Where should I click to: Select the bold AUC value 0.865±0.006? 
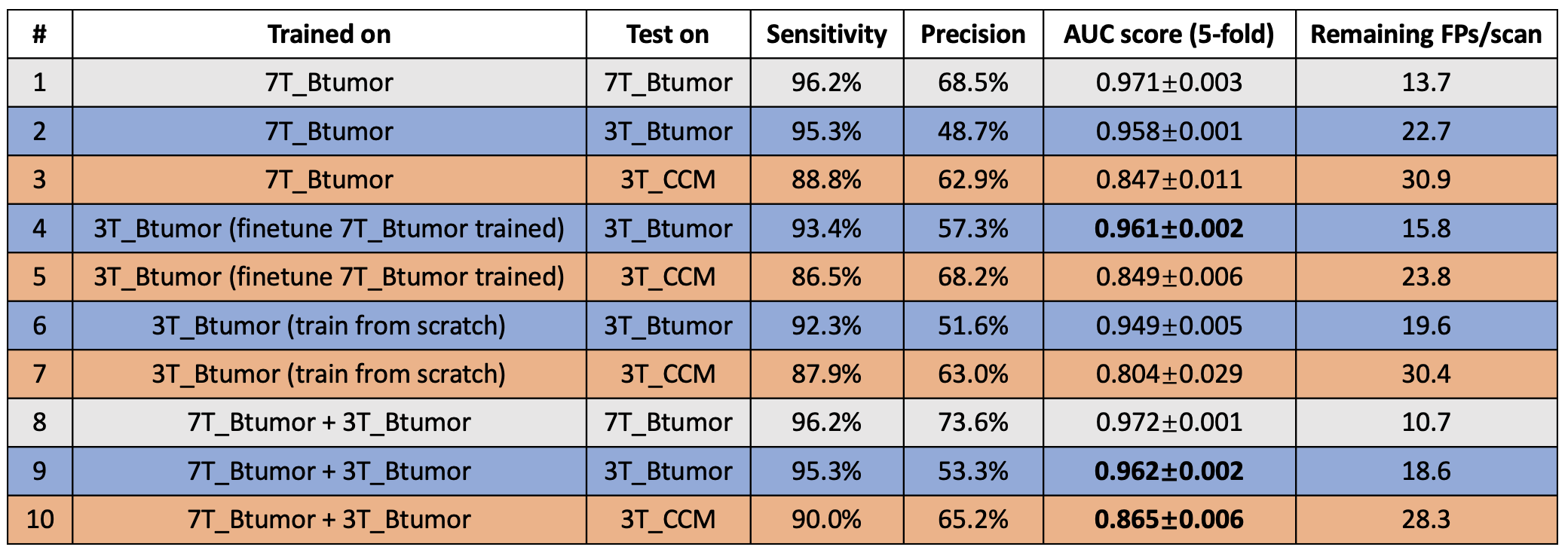click(1168, 519)
